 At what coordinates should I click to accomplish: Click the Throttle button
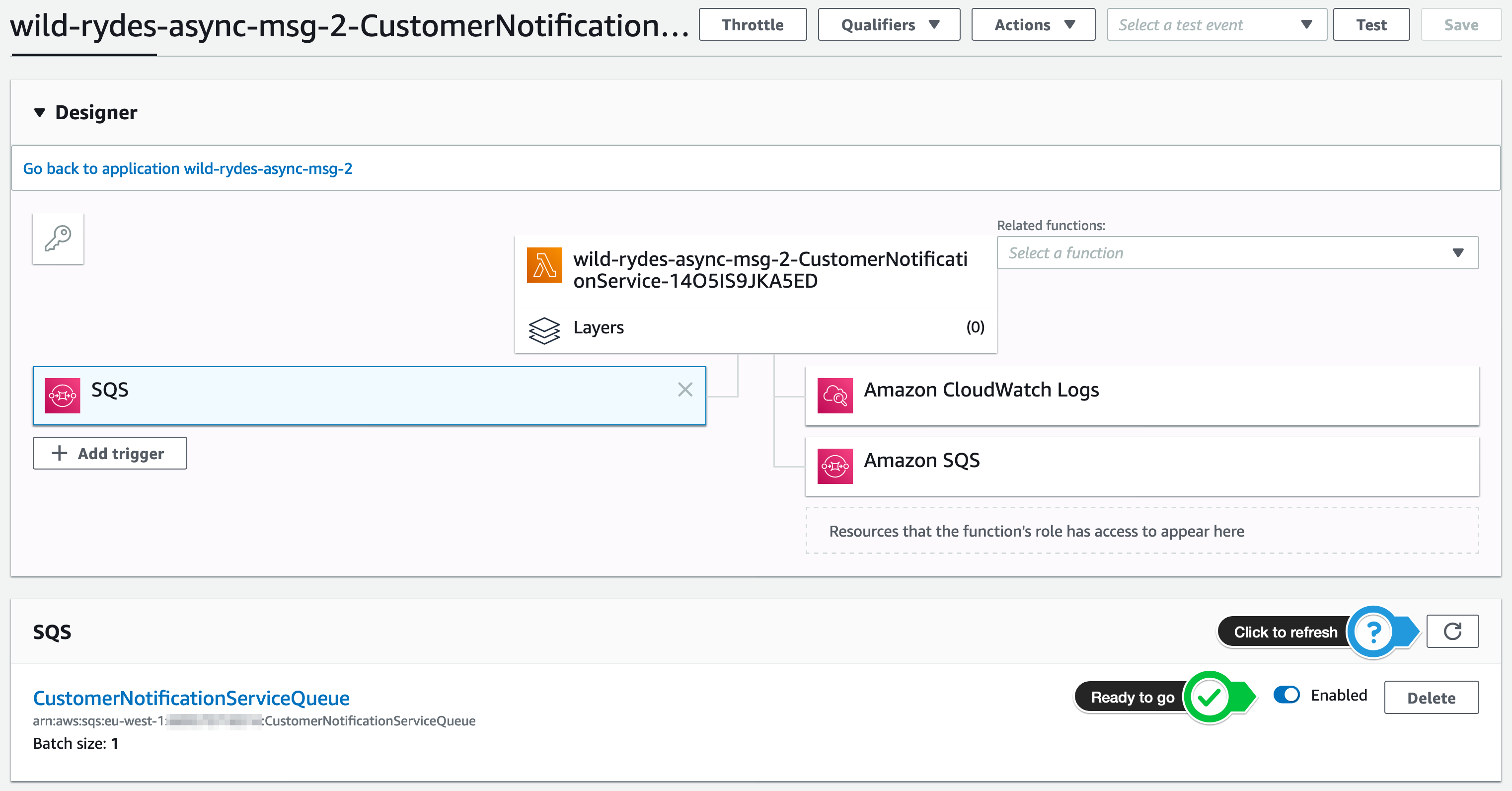tap(753, 25)
